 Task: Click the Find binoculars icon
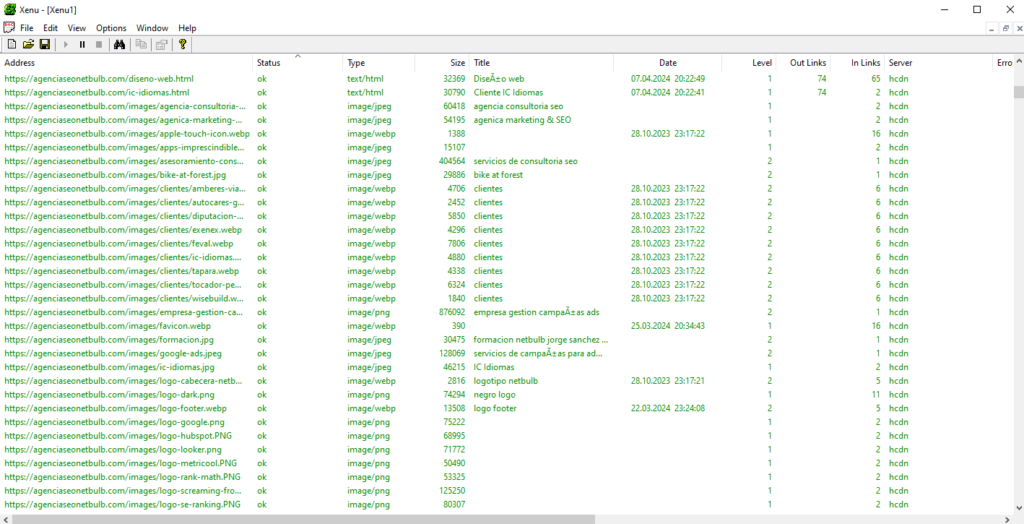pyautogui.click(x=119, y=45)
